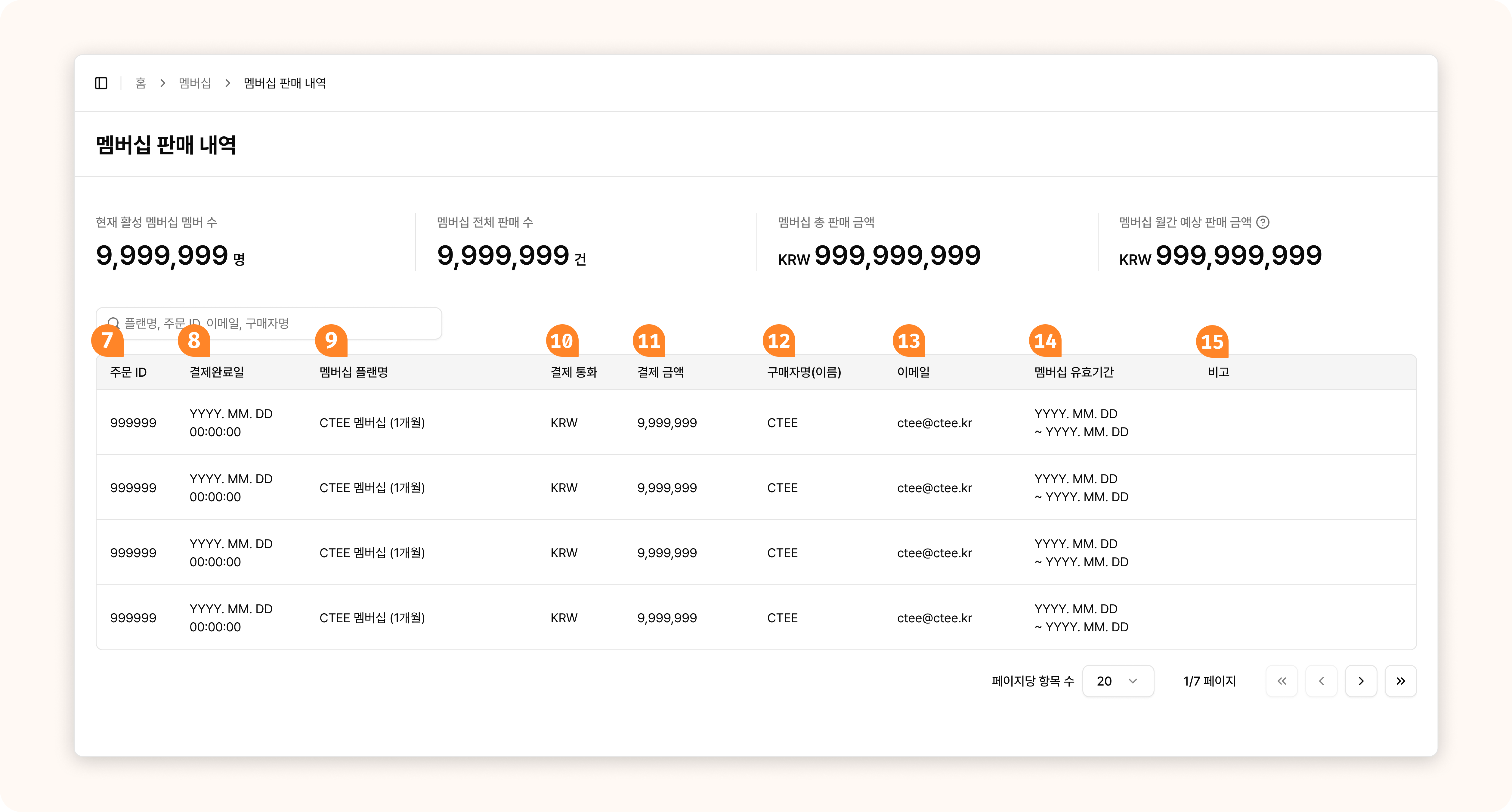Screen dimensions: 1512x812
Task: Jump to the last page double arrow
Action: (1400, 681)
